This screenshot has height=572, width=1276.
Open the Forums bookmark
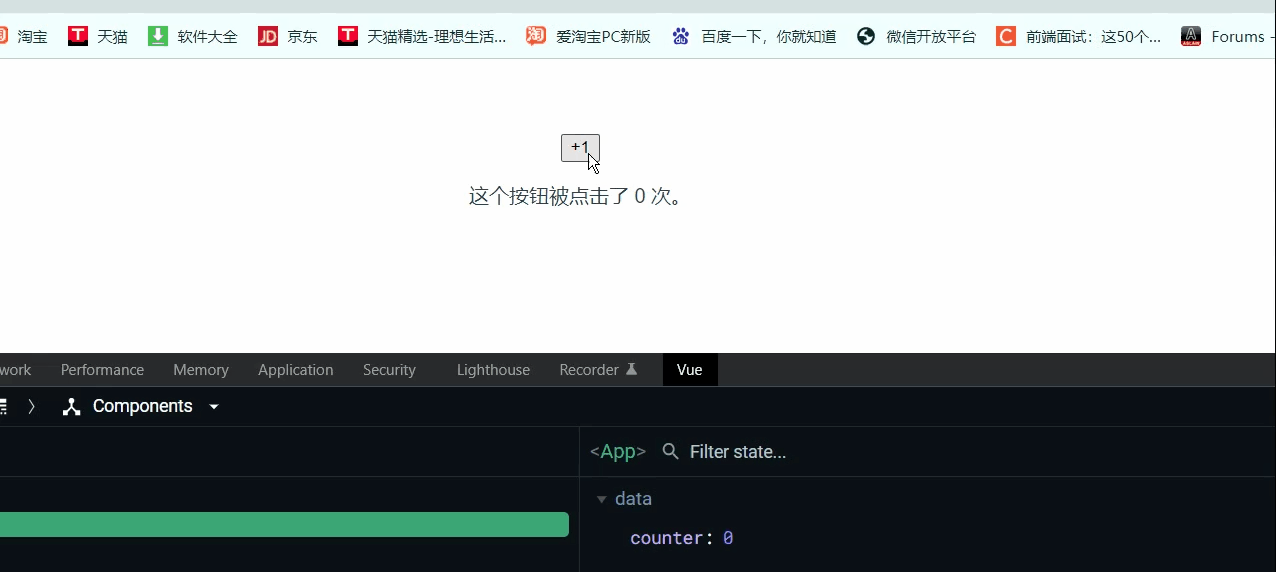point(1227,36)
